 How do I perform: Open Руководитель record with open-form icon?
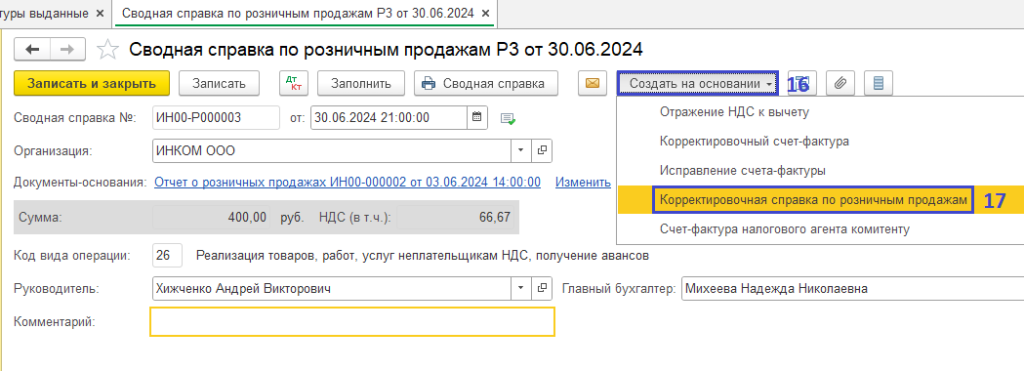[541, 288]
